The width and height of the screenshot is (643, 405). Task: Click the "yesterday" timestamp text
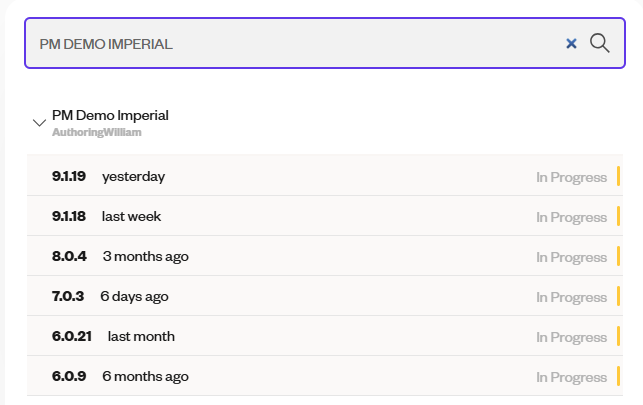[133, 177]
